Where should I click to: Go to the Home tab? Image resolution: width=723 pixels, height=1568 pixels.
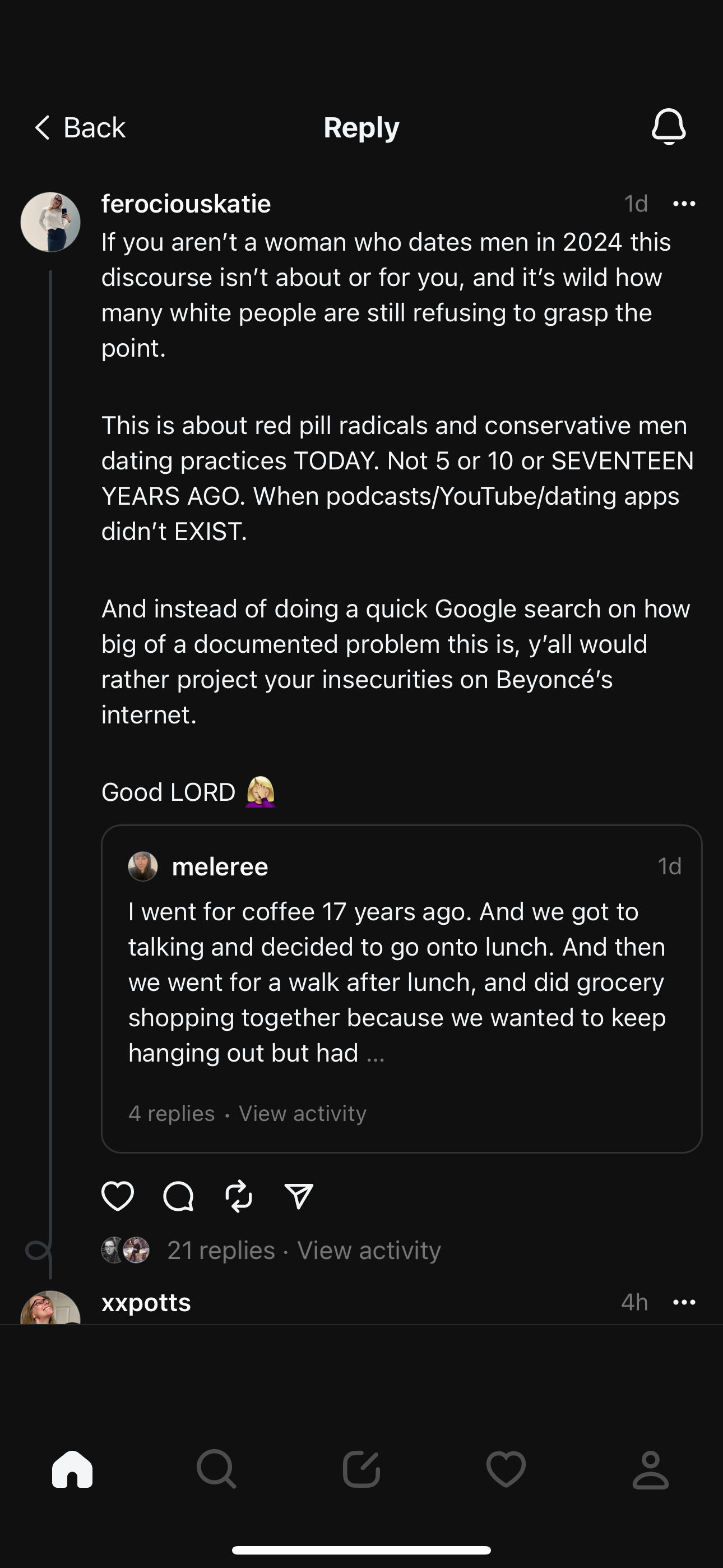pyautogui.click(x=72, y=1469)
